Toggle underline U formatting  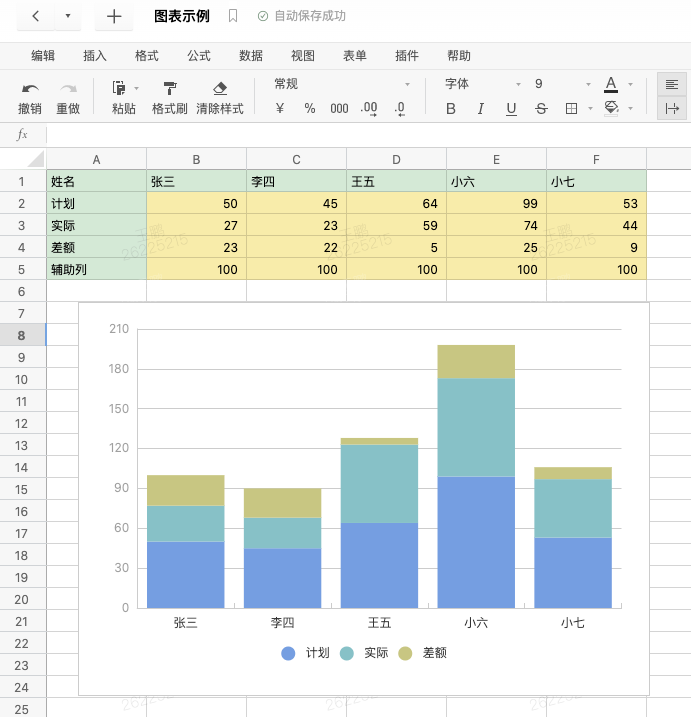pos(511,109)
